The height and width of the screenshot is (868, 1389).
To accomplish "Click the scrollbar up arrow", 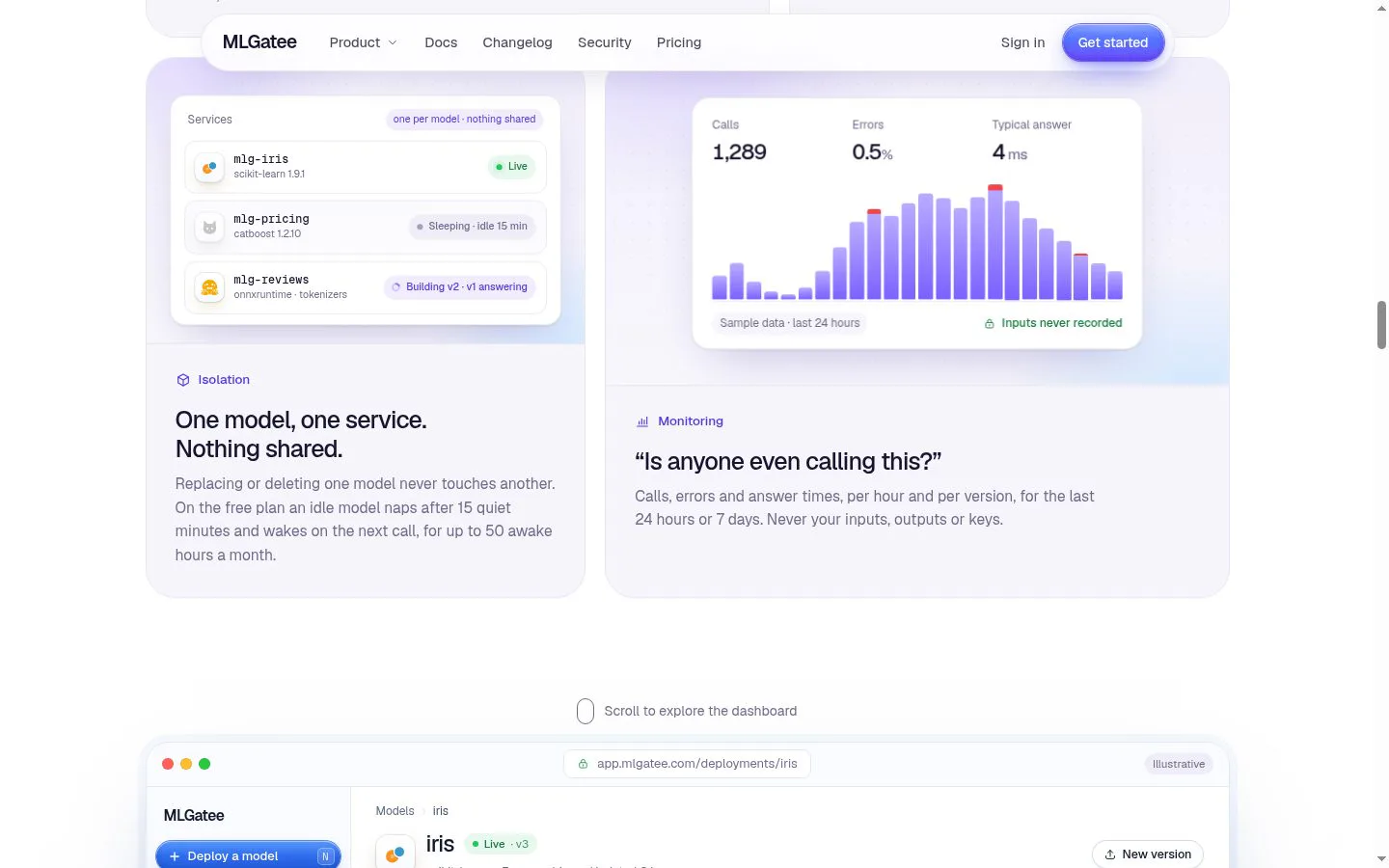I will pos(1381,8).
